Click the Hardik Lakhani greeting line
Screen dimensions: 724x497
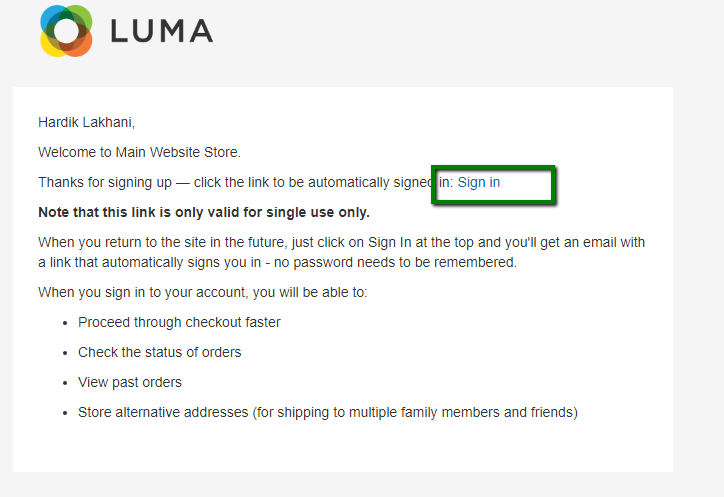tap(86, 122)
